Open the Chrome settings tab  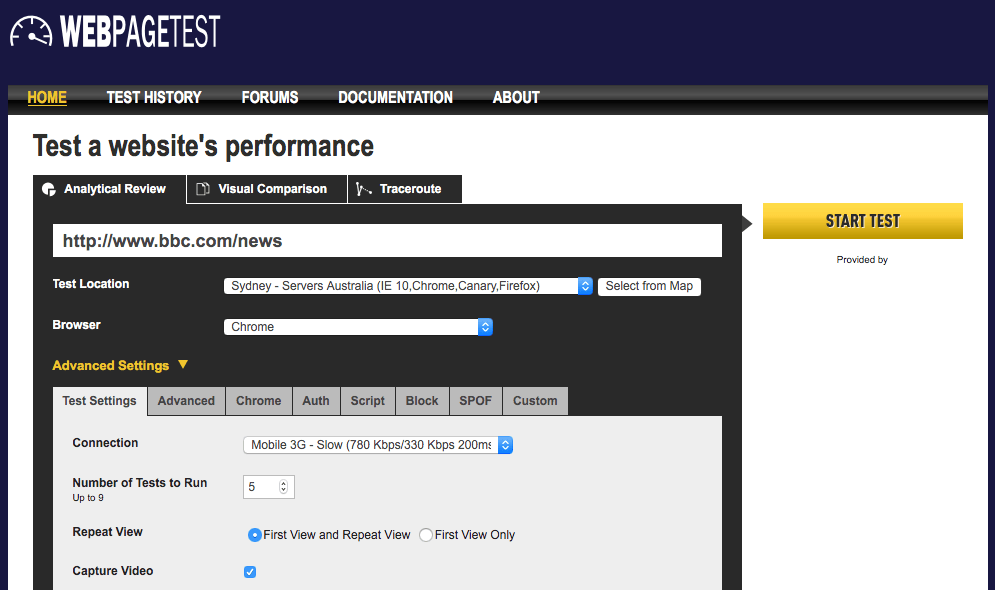coord(259,401)
